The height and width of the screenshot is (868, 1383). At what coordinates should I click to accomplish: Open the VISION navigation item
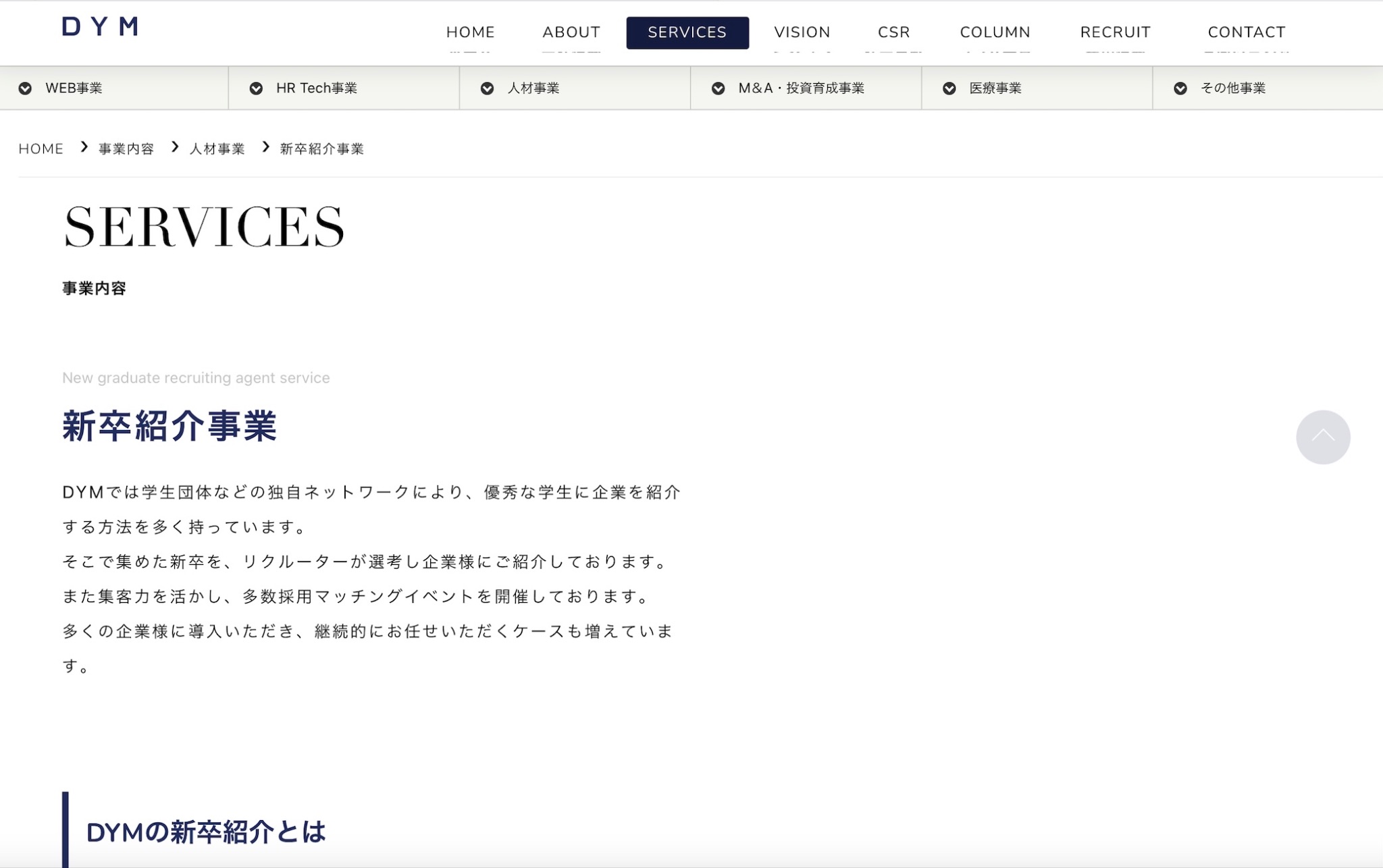802,32
